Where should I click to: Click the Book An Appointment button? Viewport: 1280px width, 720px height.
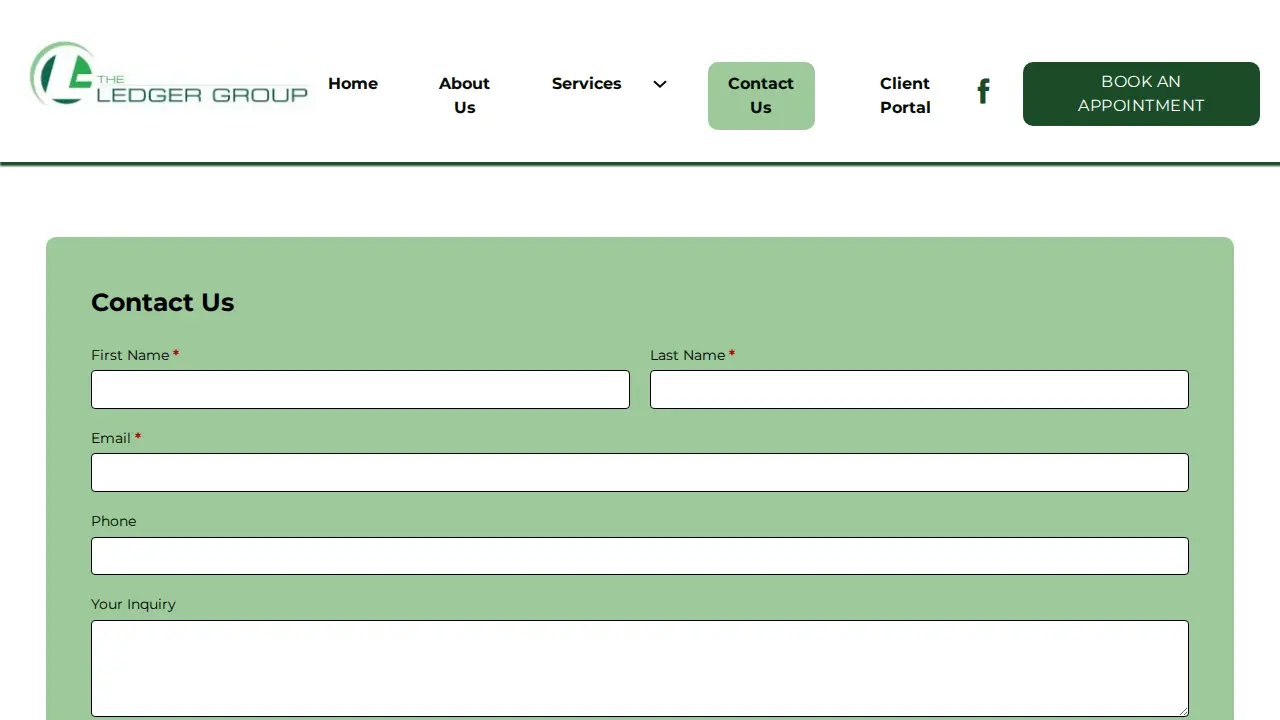coord(1141,94)
